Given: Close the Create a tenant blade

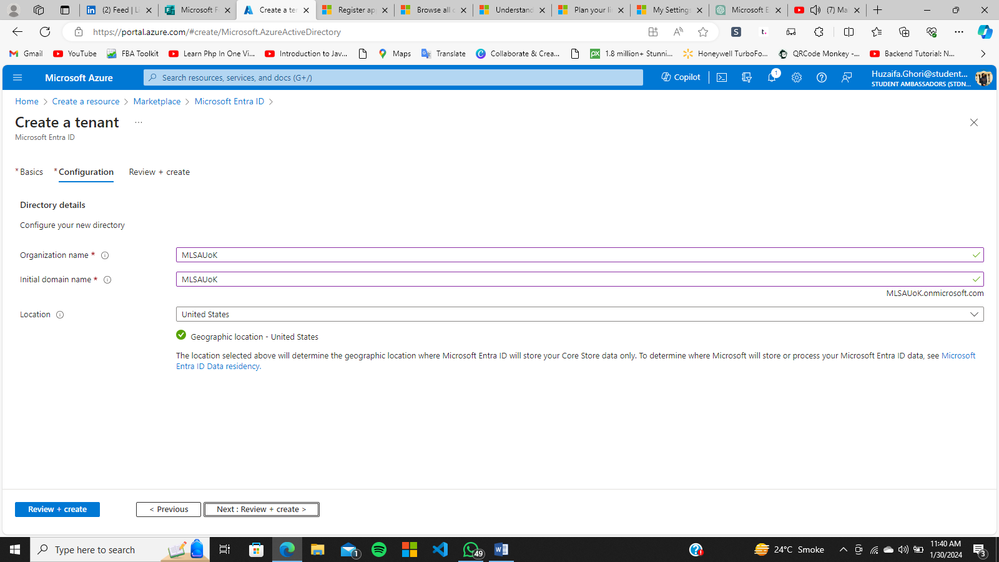Looking at the screenshot, I should coord(974,122).
